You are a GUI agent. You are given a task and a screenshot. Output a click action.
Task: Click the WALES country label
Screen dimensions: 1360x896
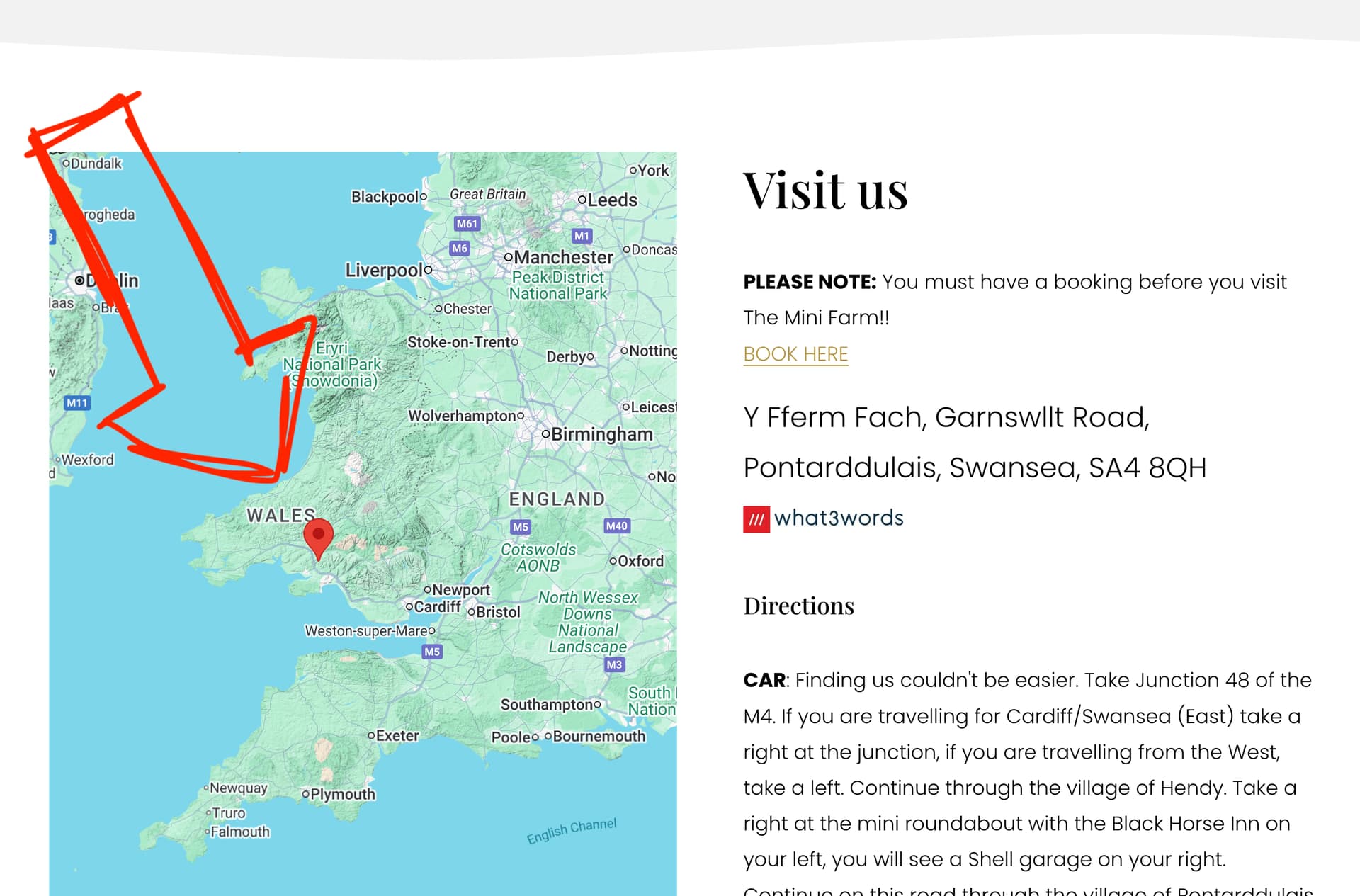point(280,515)
